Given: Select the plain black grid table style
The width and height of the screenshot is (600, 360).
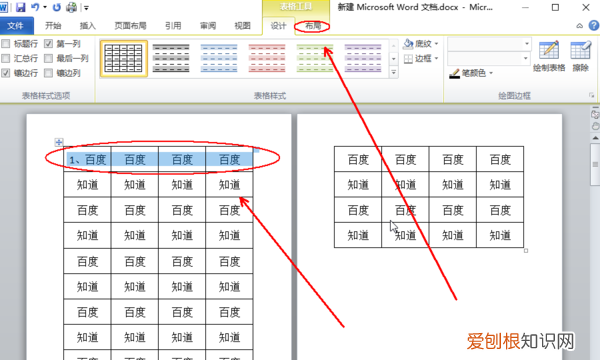Looking at the screenshot, I should point(124,59).
